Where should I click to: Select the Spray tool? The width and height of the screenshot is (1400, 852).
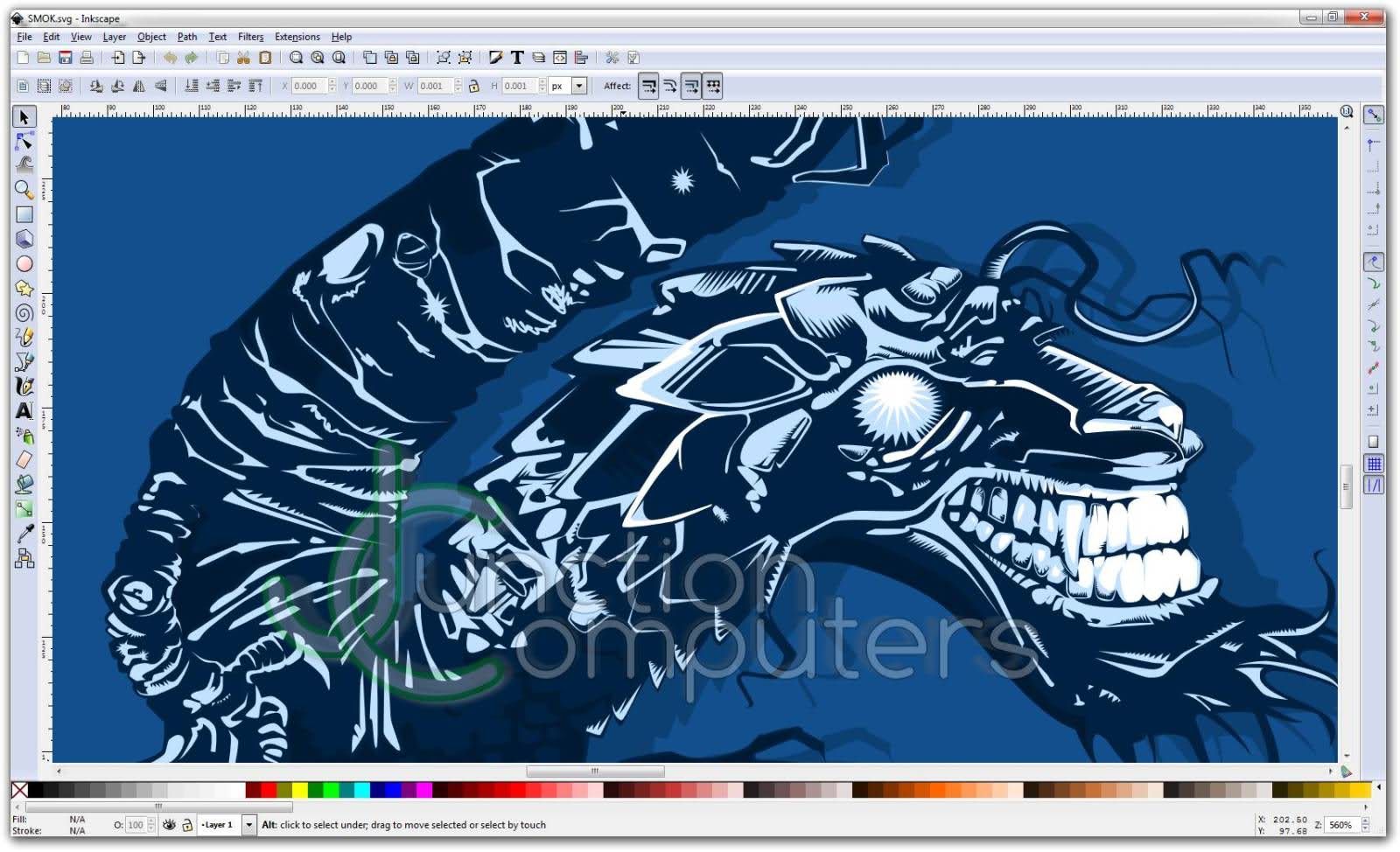point(24,435)
